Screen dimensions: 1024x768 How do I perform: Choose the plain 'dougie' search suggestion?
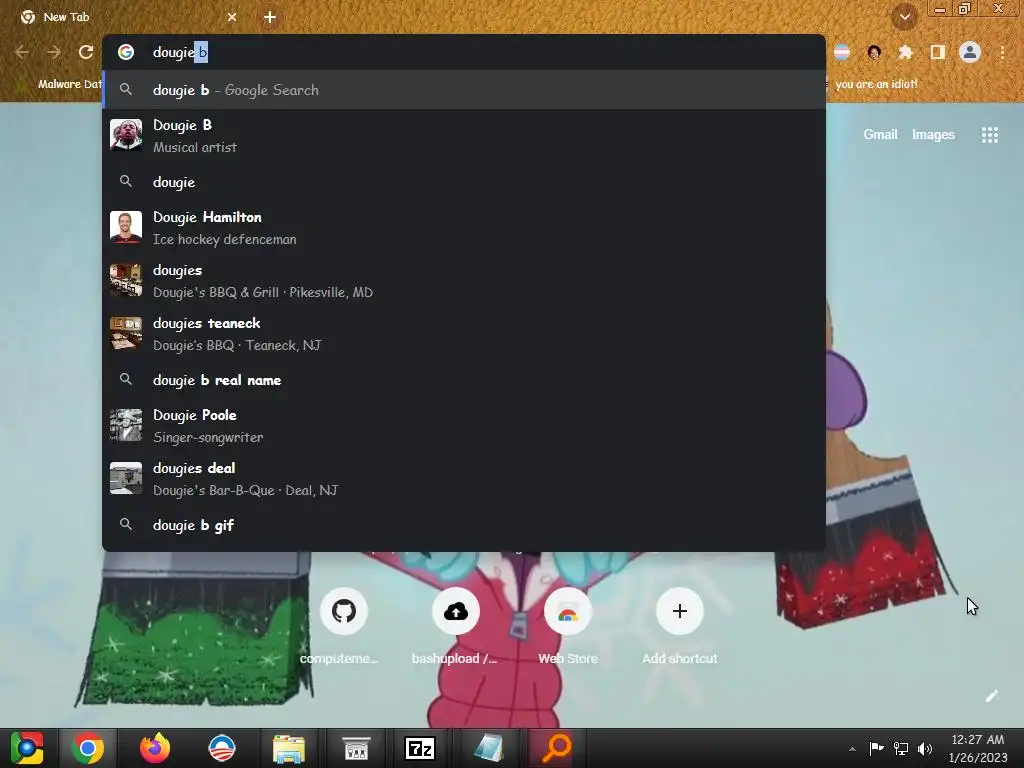coord(464,182)
